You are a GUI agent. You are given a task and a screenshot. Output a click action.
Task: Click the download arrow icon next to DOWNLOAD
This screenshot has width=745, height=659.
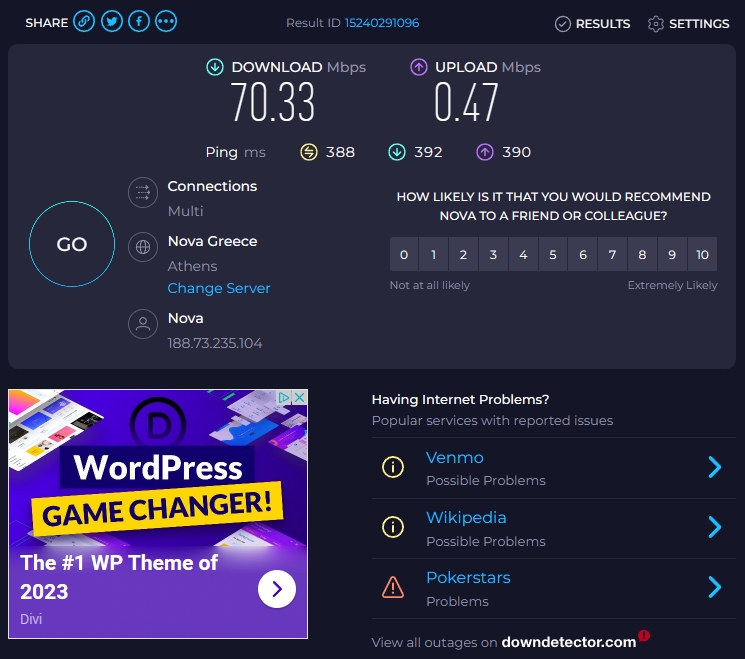click(x=215, y=67)
